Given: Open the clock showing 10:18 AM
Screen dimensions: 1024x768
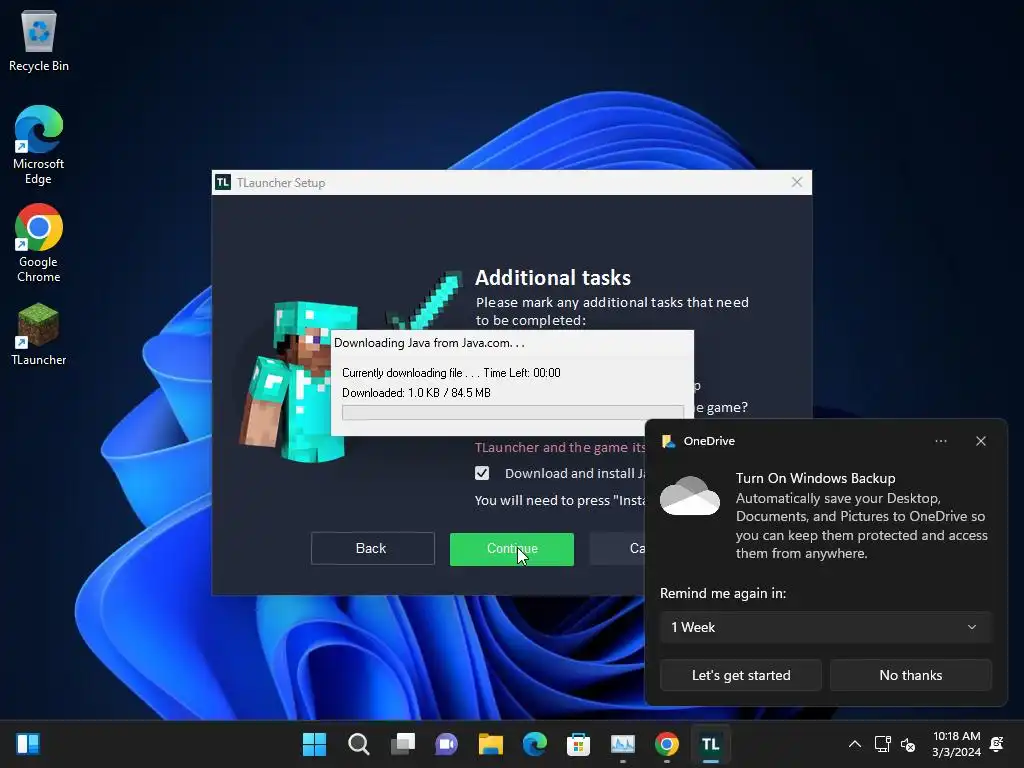Looking at the screenshot, I should pos(956,744).
